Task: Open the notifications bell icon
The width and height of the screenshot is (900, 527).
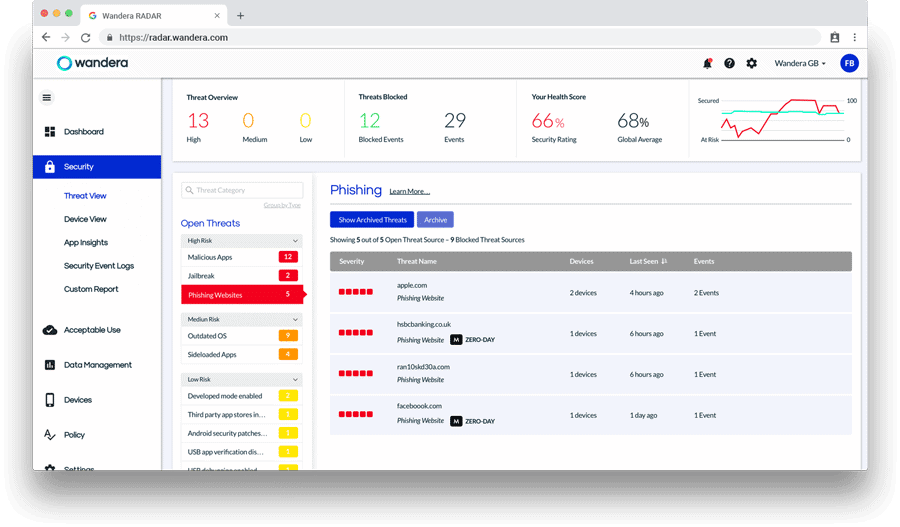Action: [707, 63]
